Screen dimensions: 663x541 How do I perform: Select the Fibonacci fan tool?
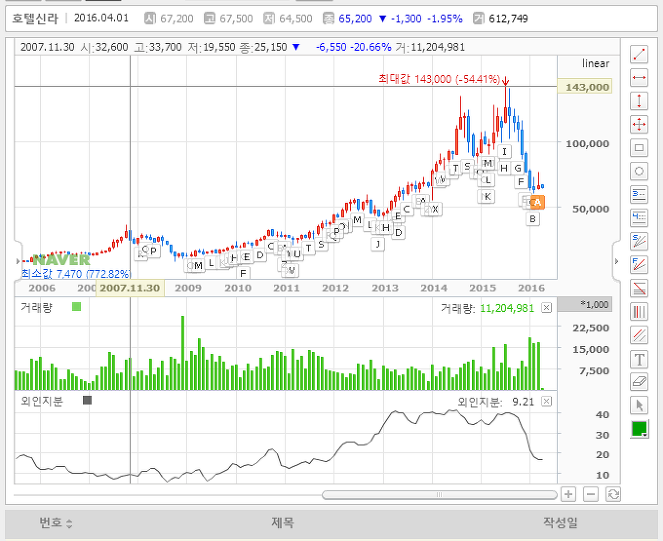click(x=639, y=265)
